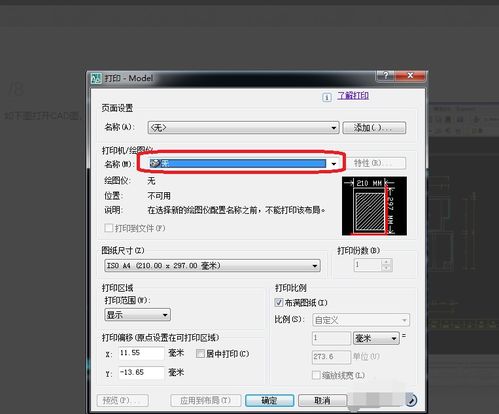The image size is (499, 414).
Task: Open the printer 名称(M) dropdown
Action: click(243, 163)
